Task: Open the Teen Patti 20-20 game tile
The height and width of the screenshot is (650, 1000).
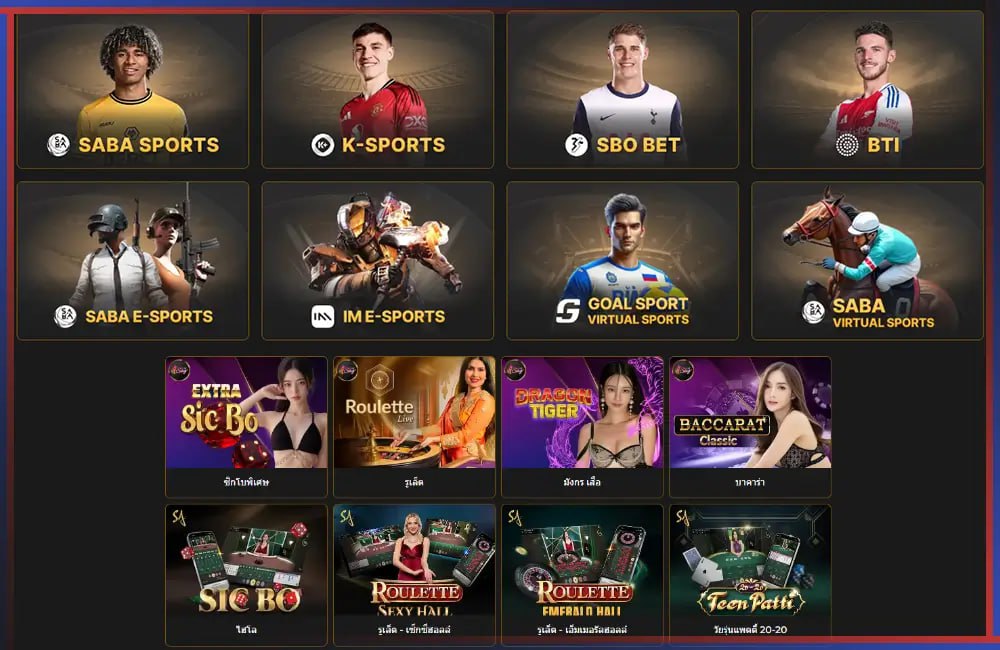Action: click(750, 575)
